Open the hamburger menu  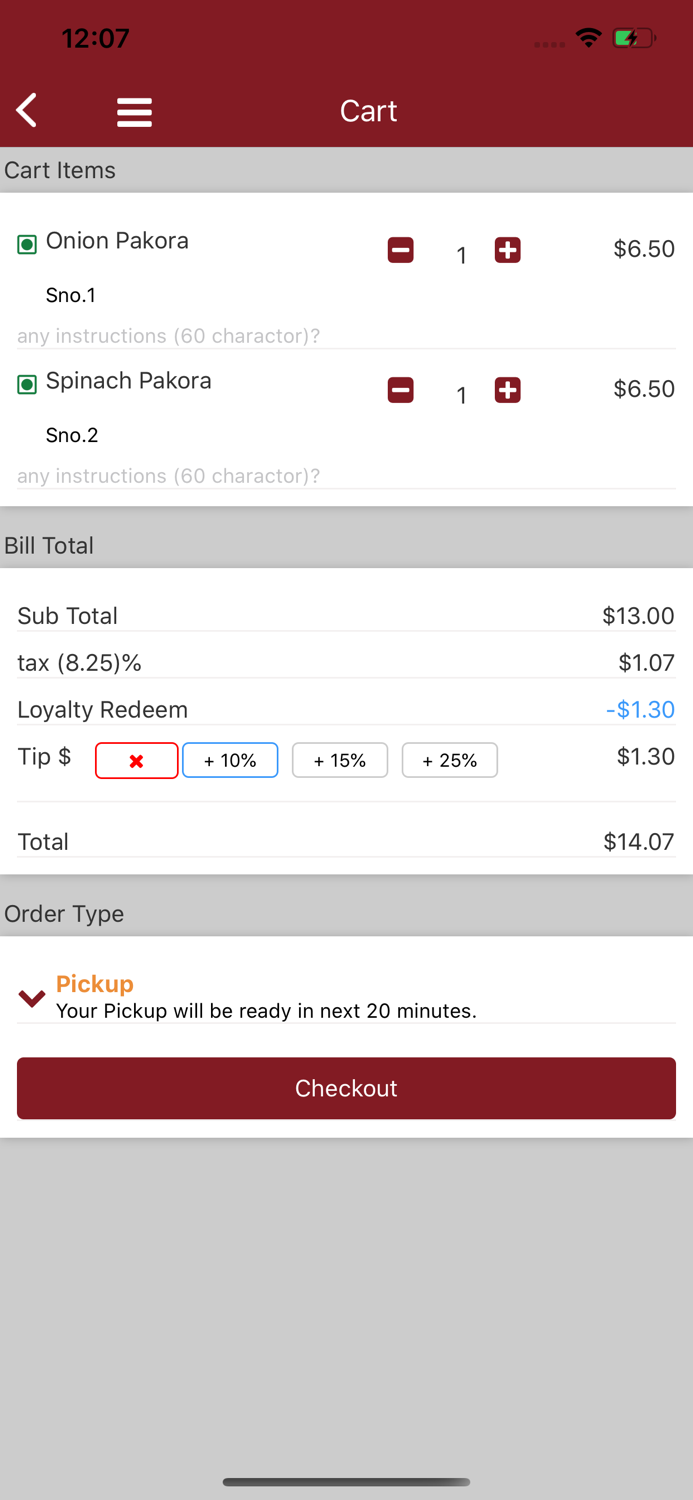coord(134,111)
